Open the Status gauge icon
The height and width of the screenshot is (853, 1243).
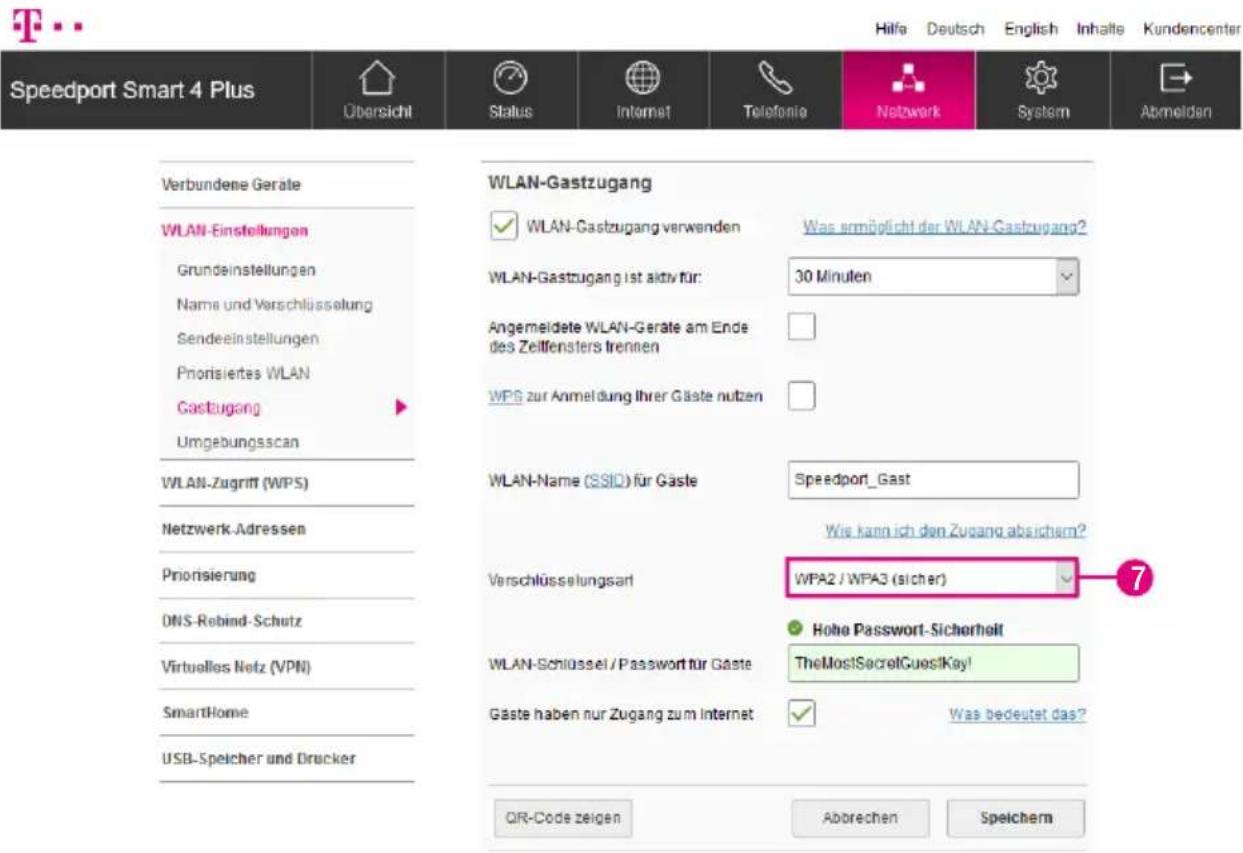pos(510,78)
